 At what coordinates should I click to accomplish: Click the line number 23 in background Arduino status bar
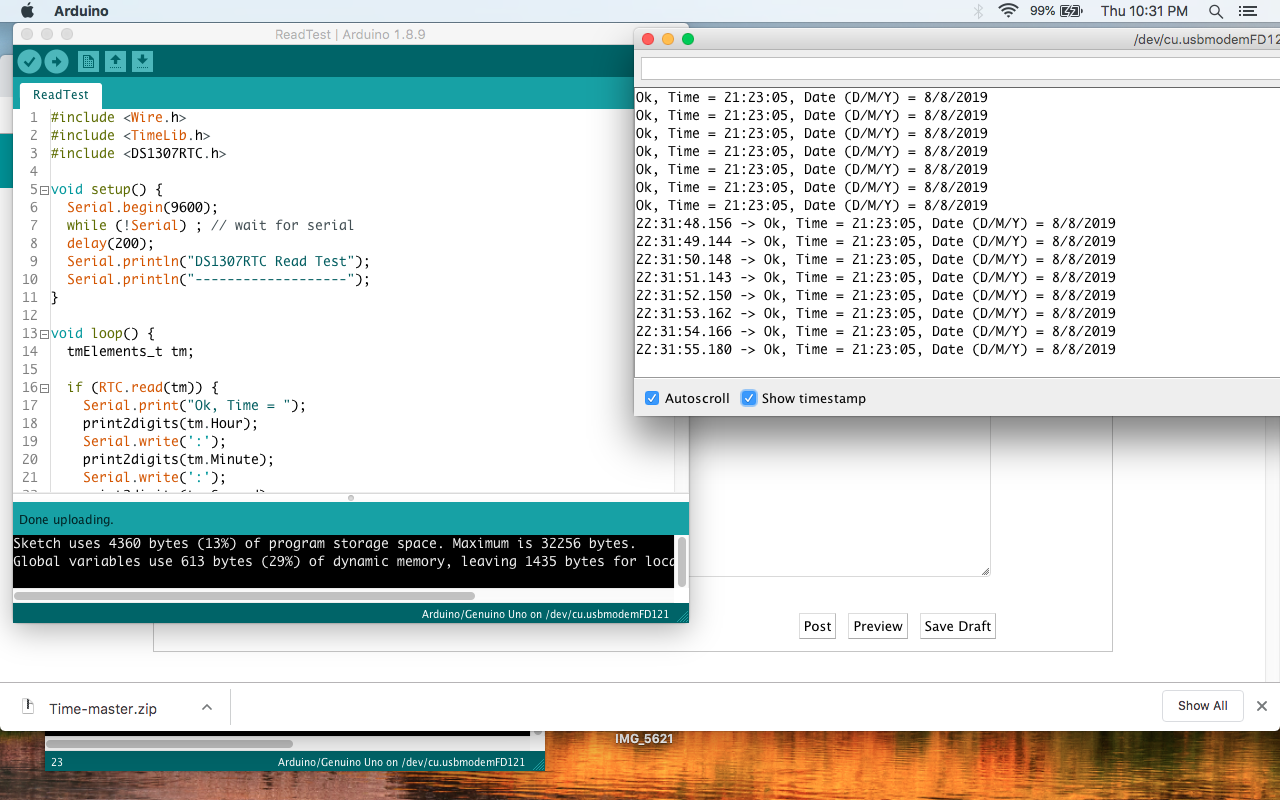[57, 762]
